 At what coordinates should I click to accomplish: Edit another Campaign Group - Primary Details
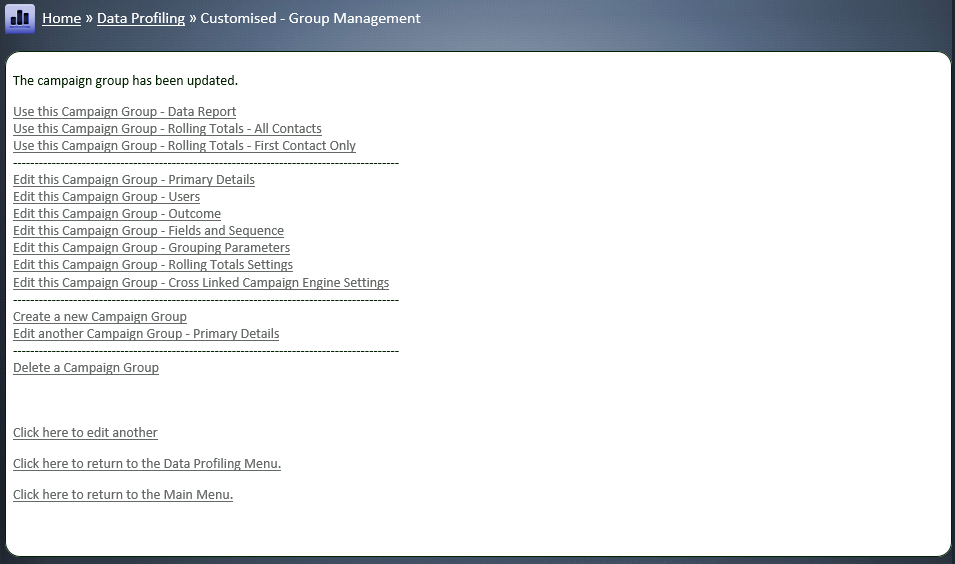(x=145, y=334)
